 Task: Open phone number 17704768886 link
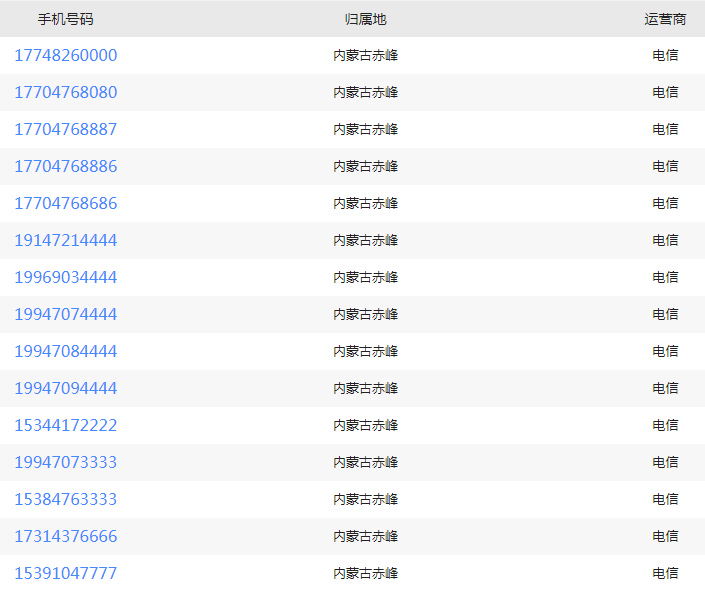coord(66,166)
